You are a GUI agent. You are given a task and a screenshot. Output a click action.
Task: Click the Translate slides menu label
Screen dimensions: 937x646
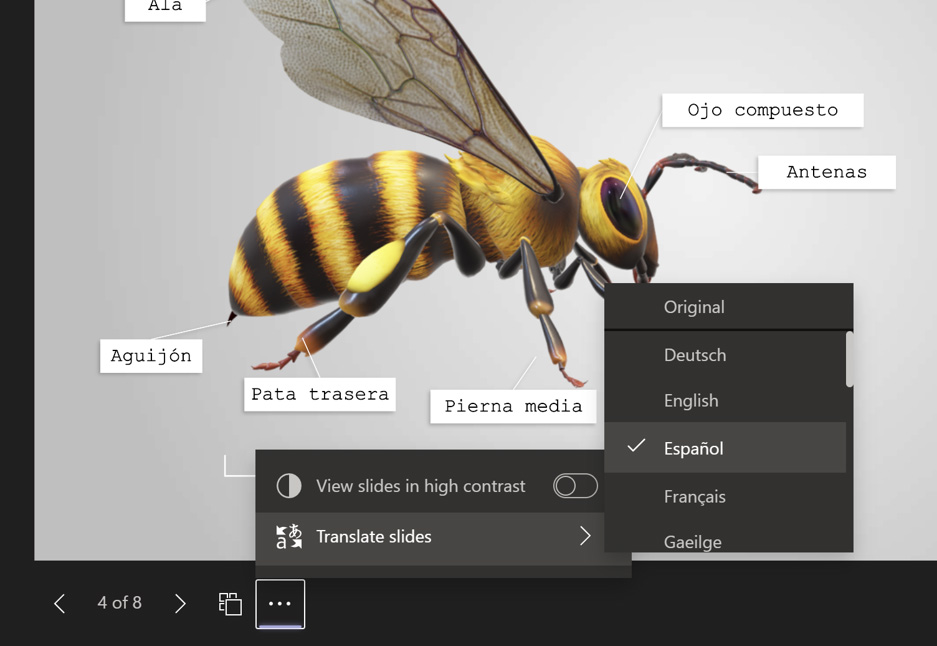374,537
